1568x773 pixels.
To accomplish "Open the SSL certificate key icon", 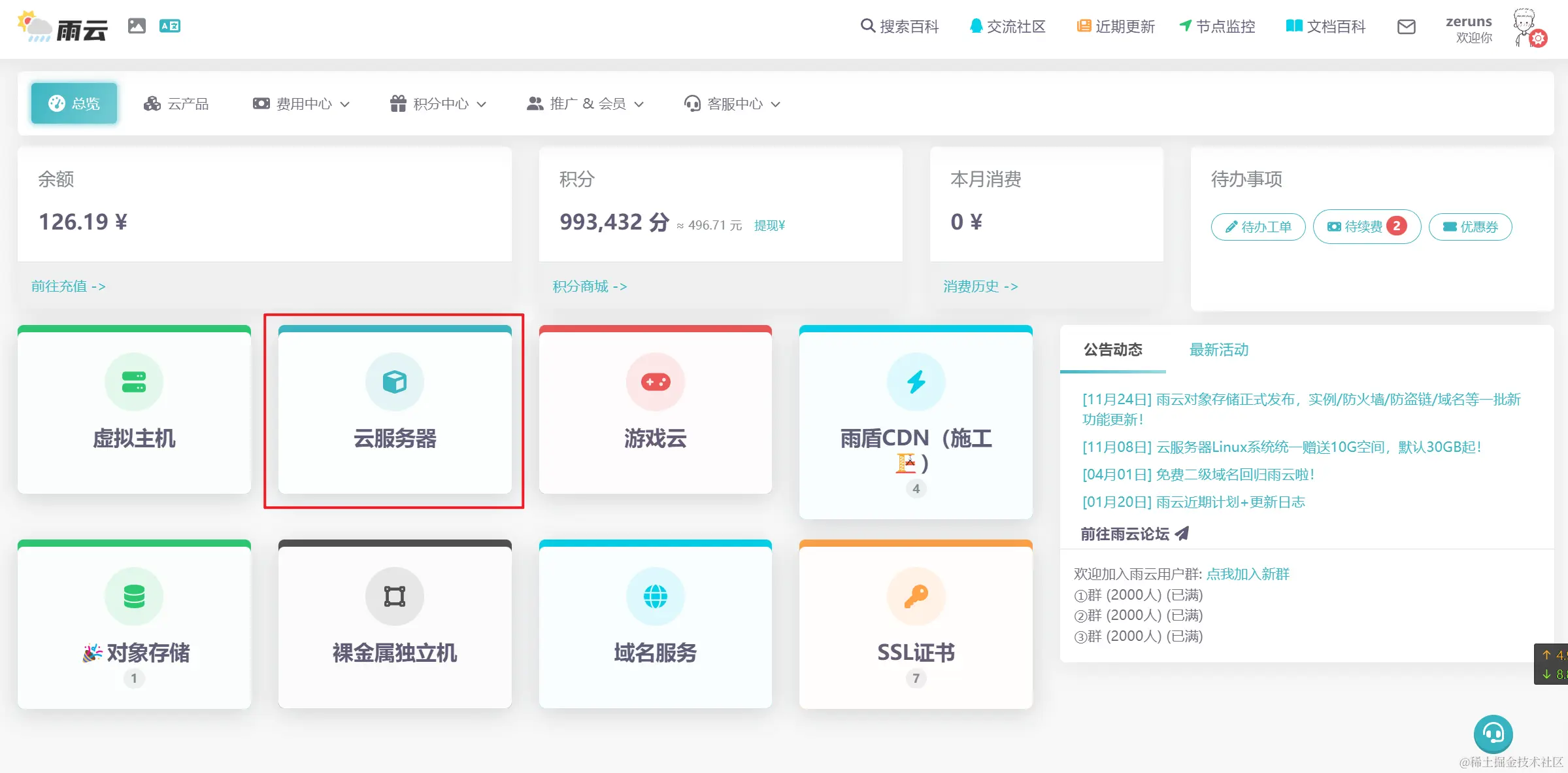I will 916,596.
